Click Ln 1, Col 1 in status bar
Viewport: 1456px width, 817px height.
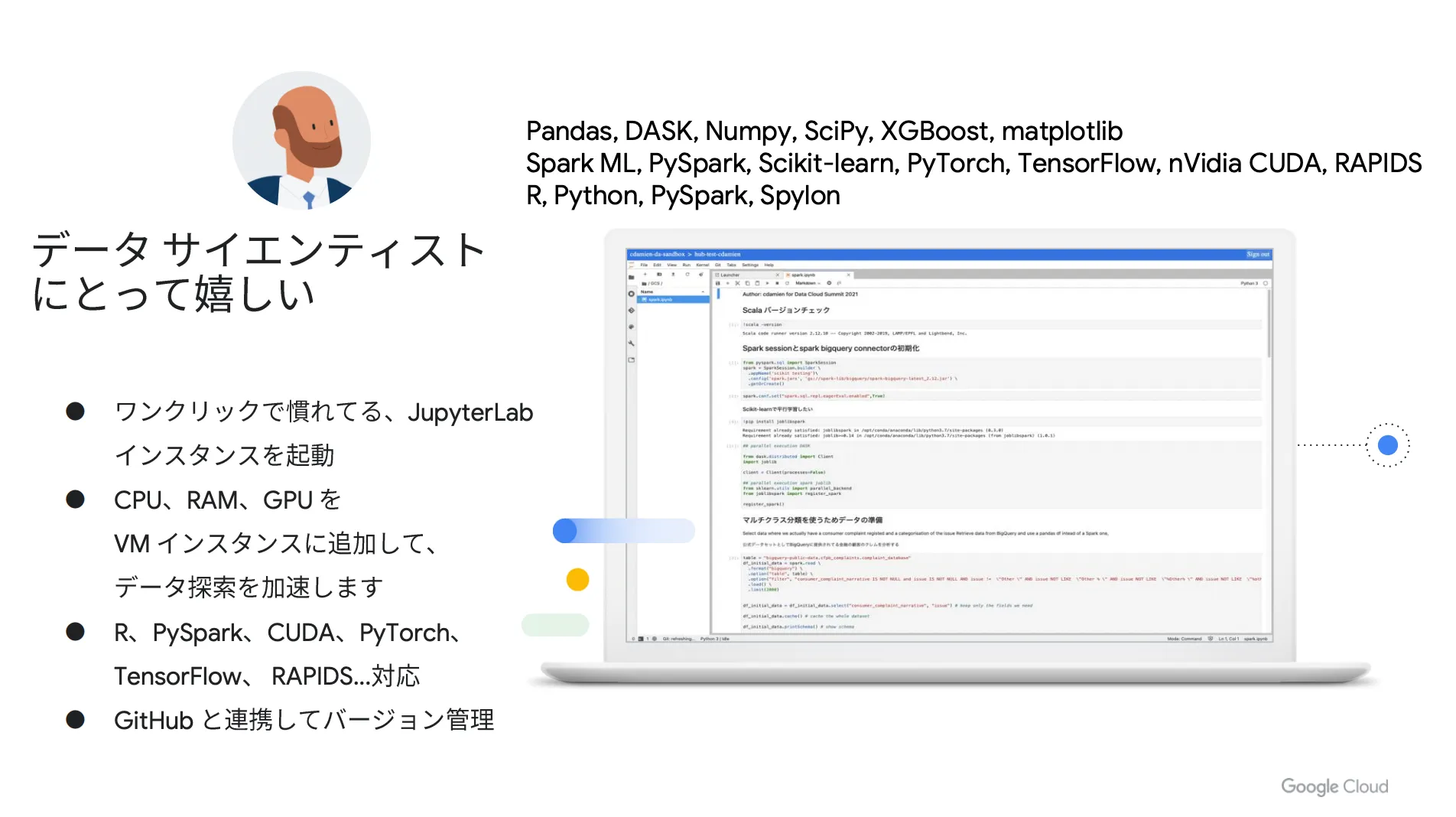tap(1229, 639)
